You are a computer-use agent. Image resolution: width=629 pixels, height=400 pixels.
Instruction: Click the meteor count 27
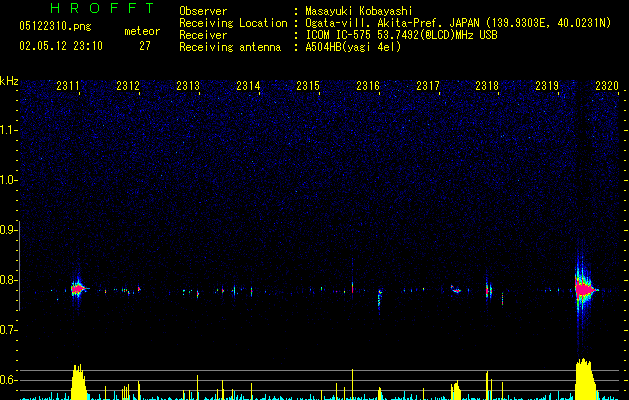click(145, 46)
